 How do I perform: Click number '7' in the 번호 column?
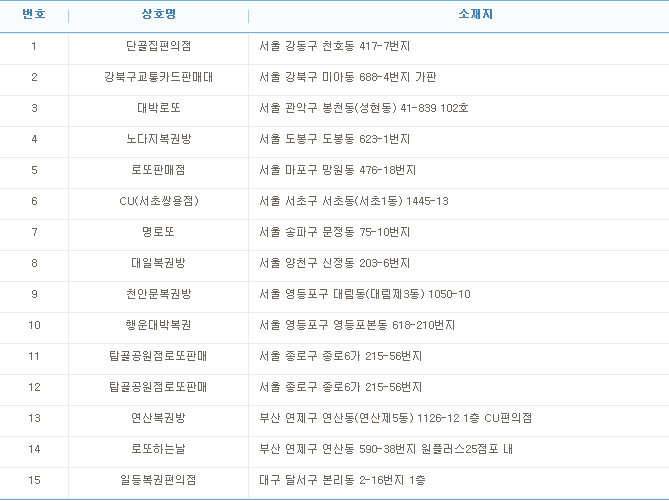(x=34, y=232)
